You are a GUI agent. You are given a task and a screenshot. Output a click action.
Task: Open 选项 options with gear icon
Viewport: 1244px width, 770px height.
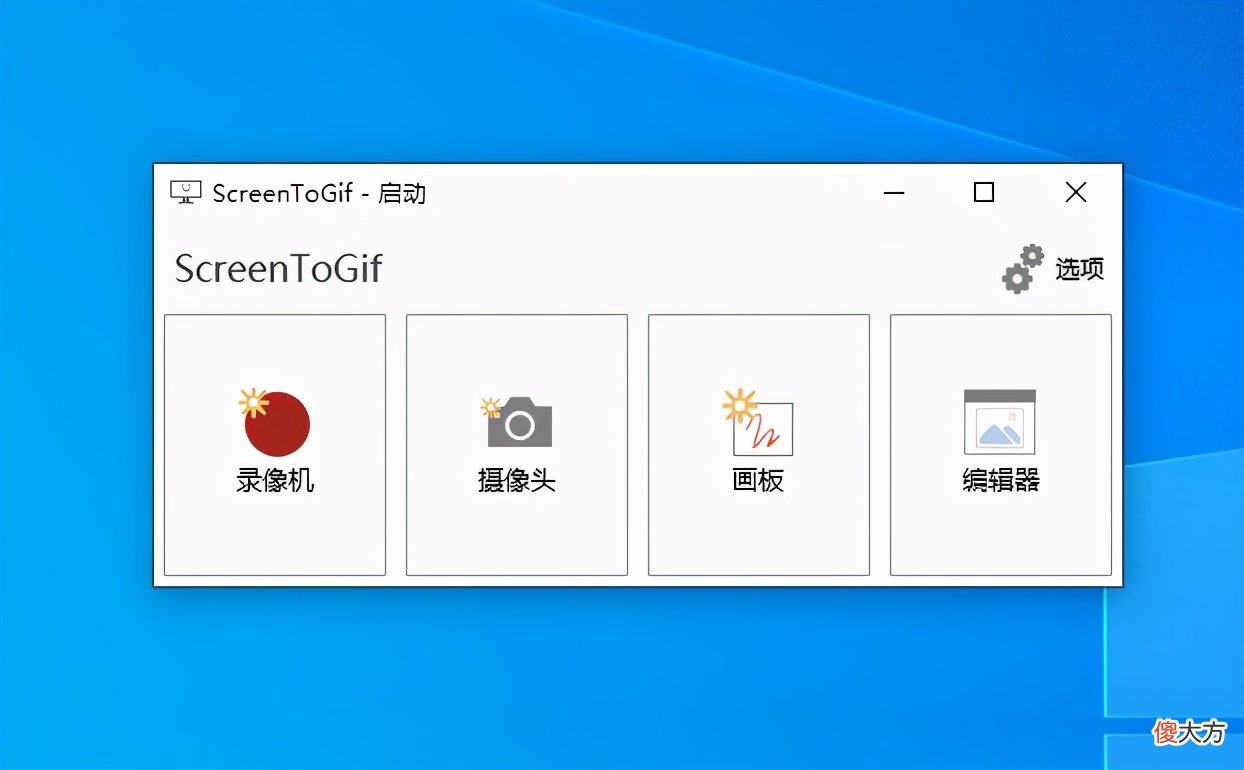point(1053,268)
